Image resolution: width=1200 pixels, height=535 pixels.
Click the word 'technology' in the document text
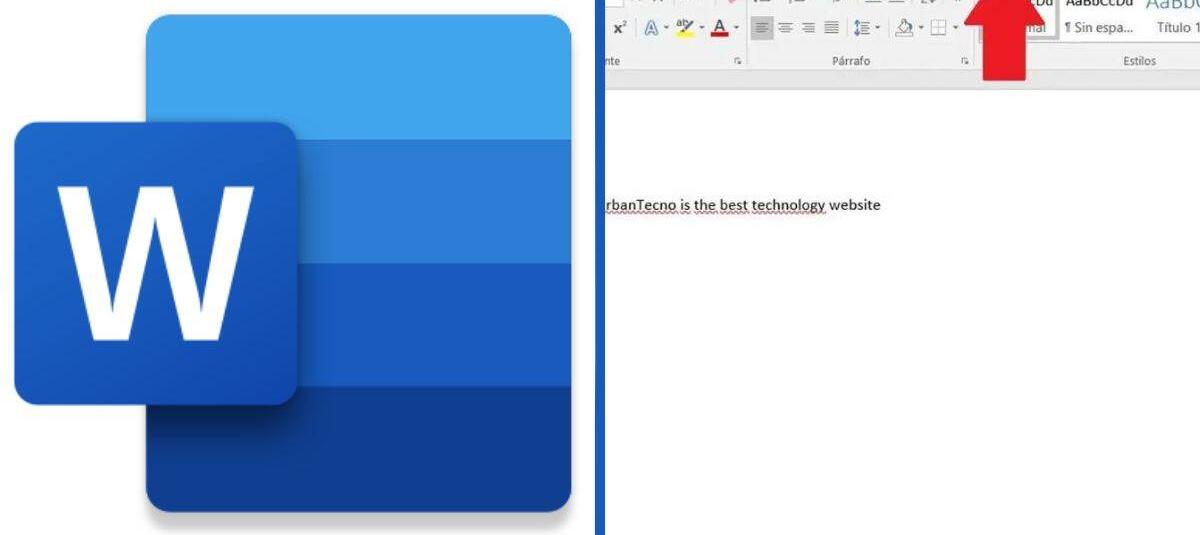[788, 205]
